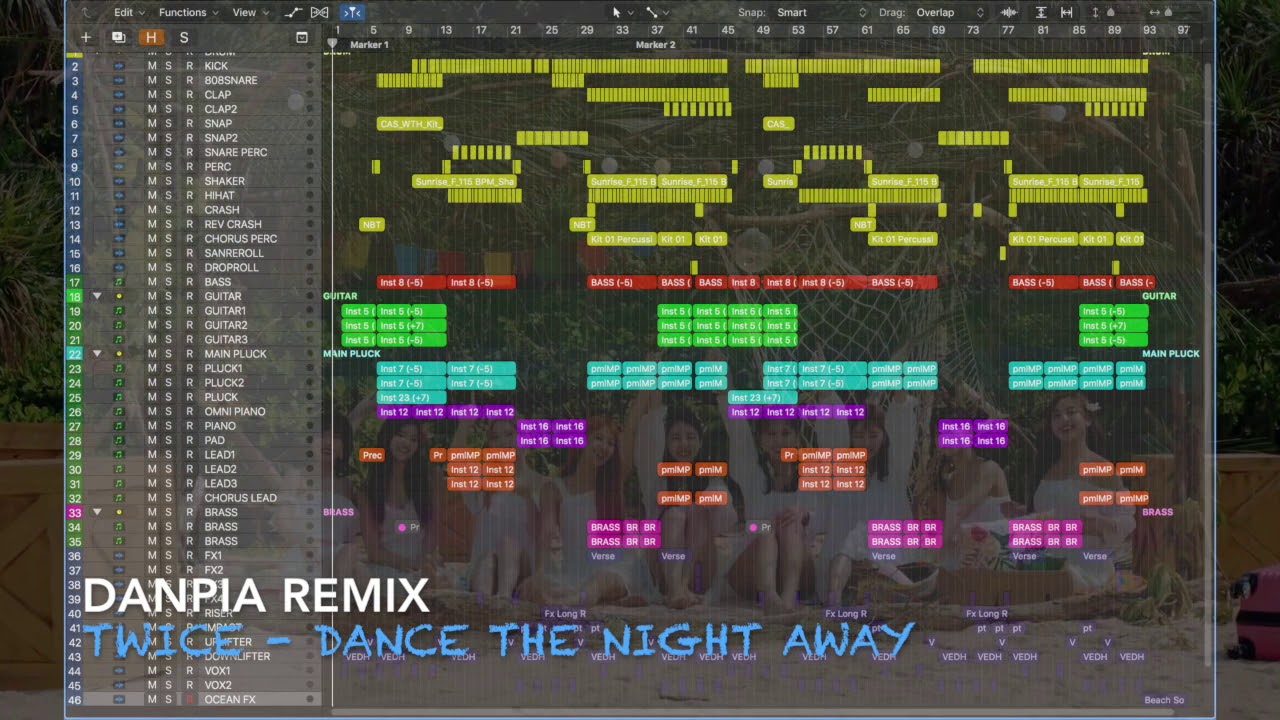
Task: Click the FX1 audio track icon
Action: pyautogui.click(x=119, y=555)
